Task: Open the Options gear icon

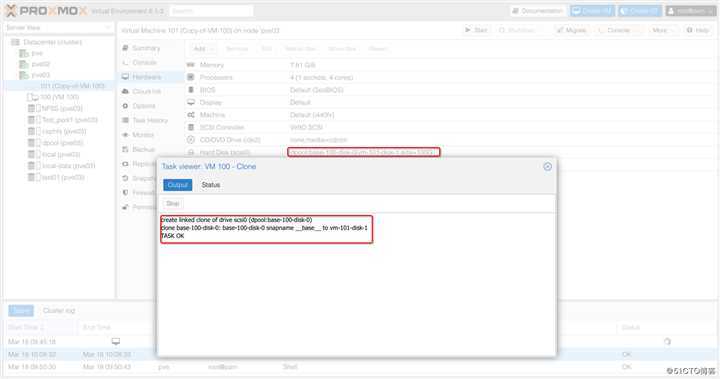Action: [125, 106]
